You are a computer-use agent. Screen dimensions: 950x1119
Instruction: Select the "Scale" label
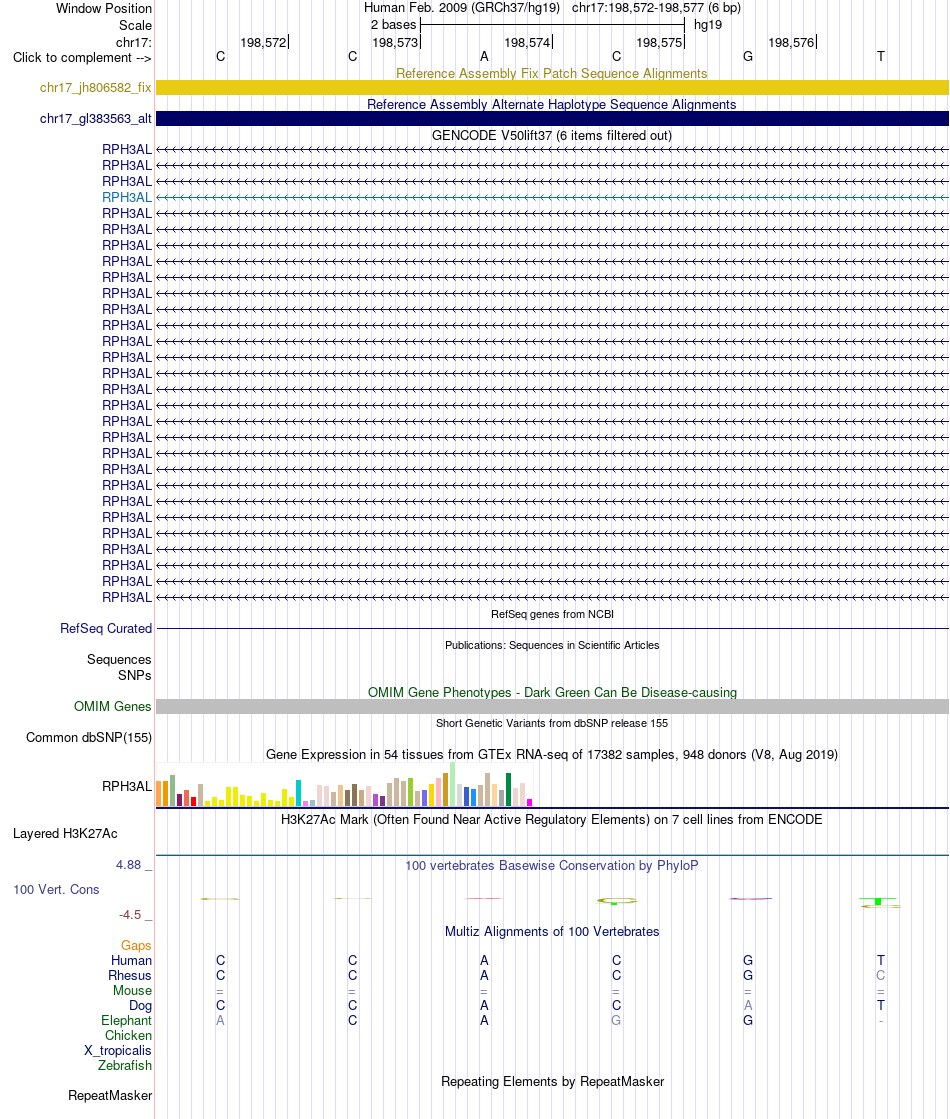135,25
